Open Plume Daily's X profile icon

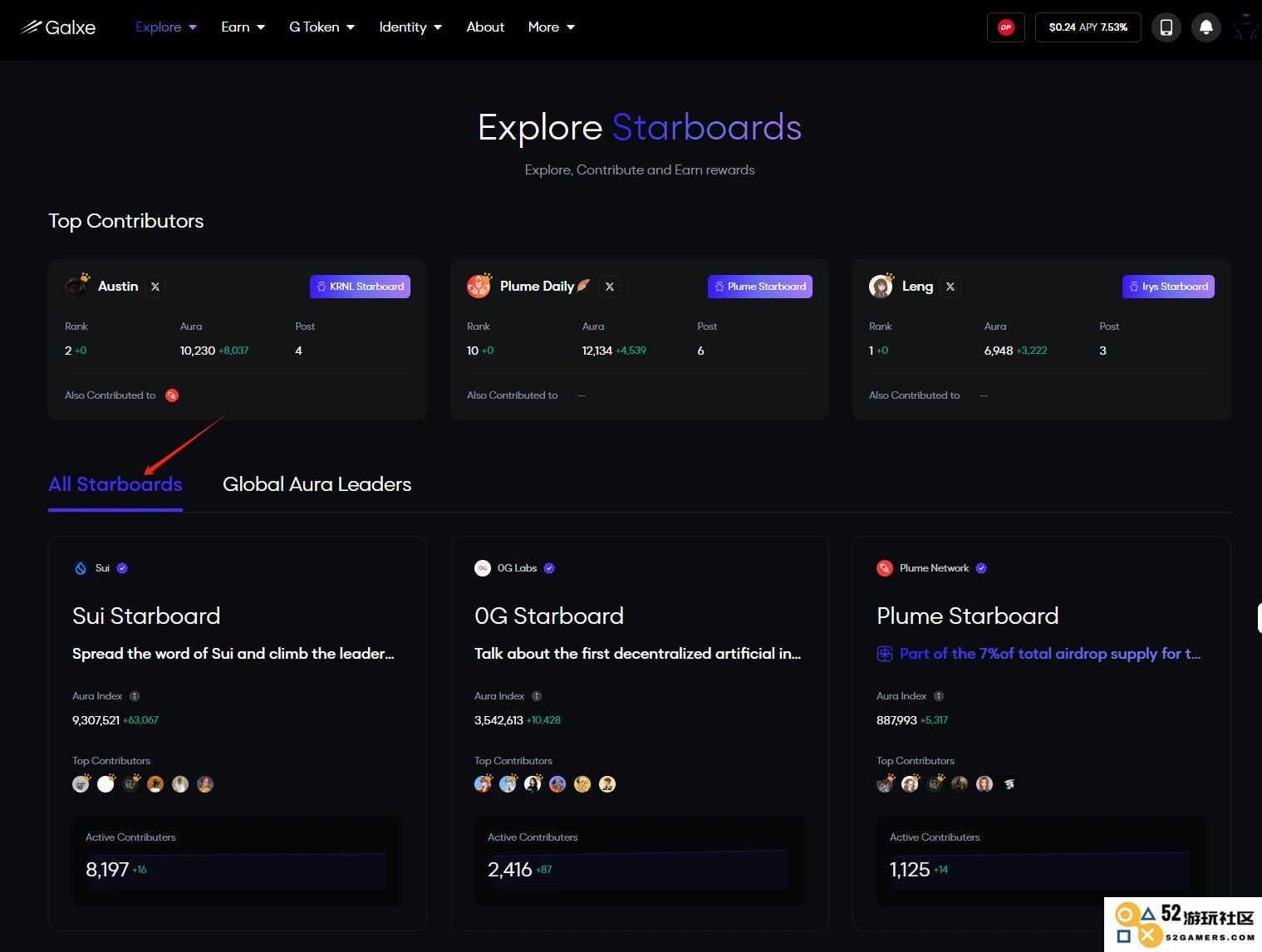click(x=610, y=287)
